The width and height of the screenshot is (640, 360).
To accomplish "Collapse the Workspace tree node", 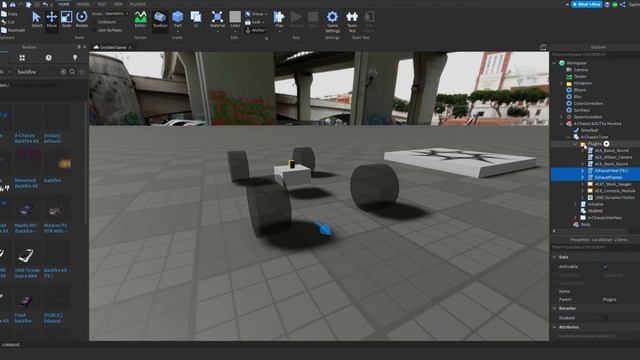I will [554, 63].
